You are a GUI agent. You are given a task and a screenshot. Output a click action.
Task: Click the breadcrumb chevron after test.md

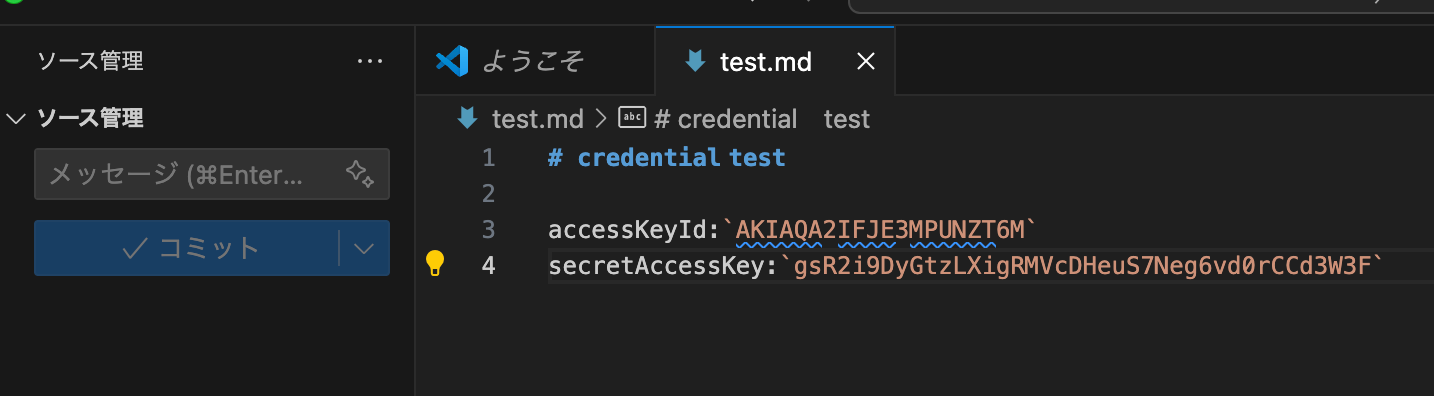click(601, 119)
